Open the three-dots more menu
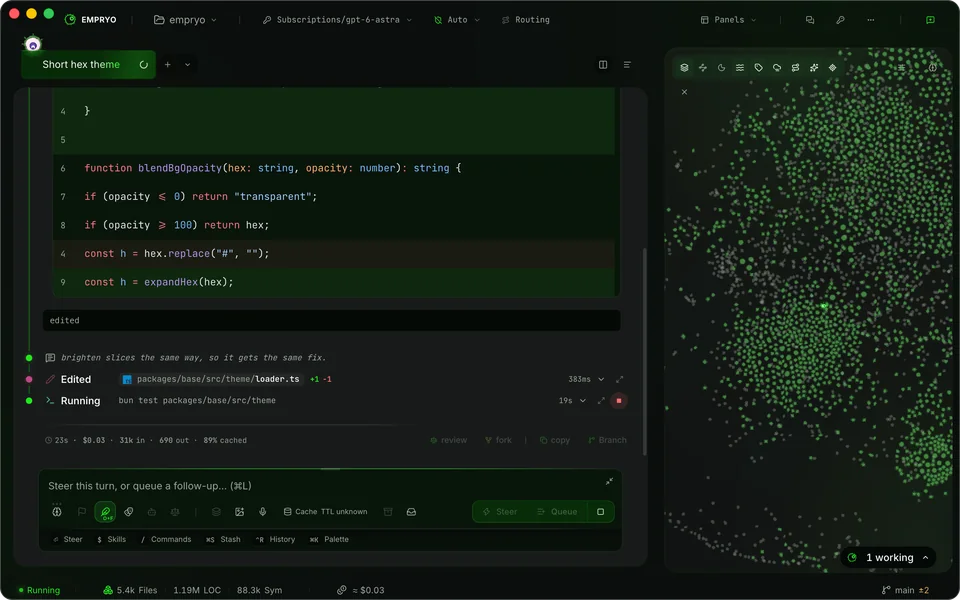 (x=871, y=20)
